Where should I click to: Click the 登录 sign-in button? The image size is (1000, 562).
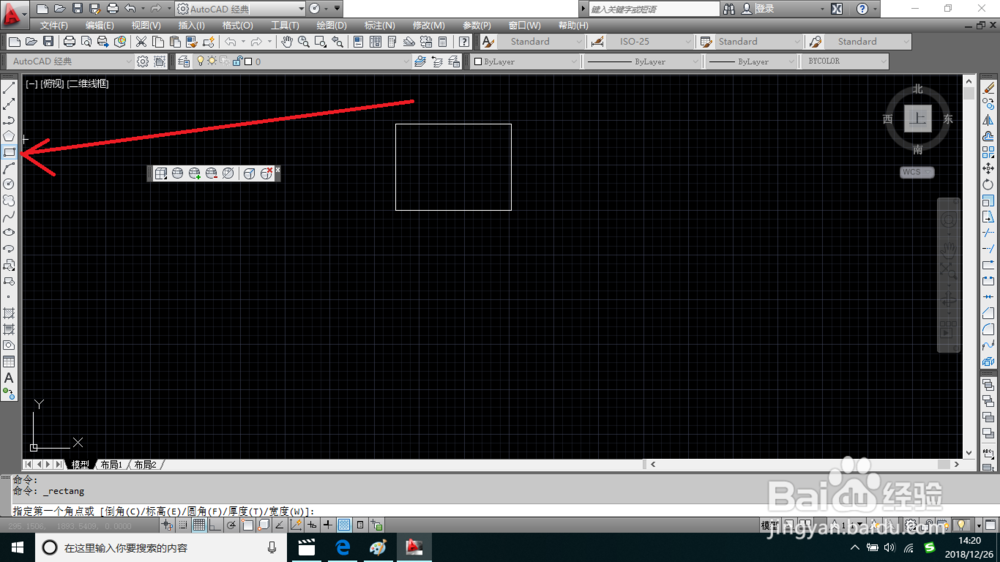tap(764, 9)
